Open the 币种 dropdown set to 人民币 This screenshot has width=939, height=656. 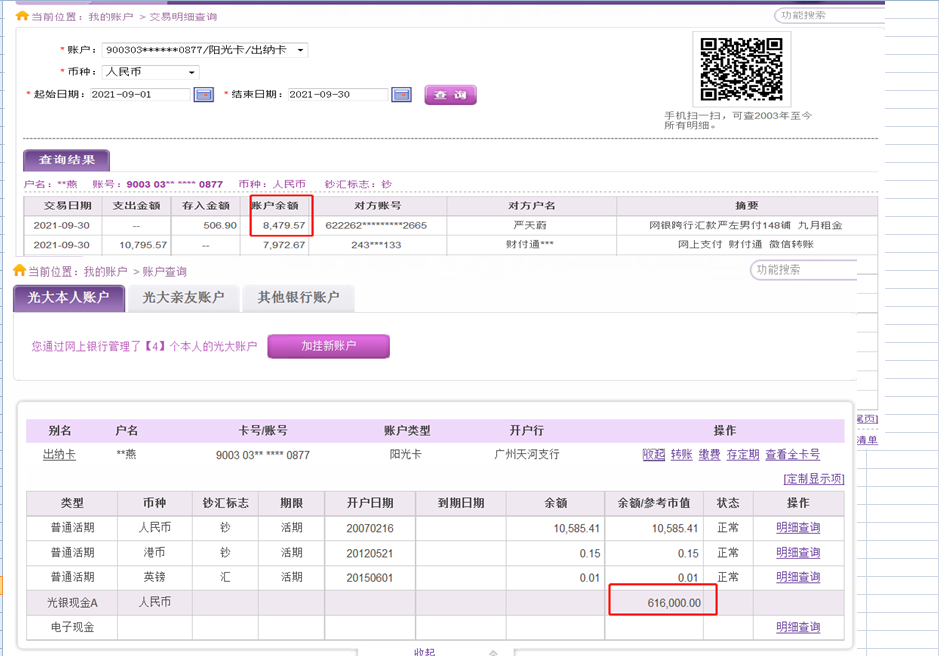pos(150,72)
